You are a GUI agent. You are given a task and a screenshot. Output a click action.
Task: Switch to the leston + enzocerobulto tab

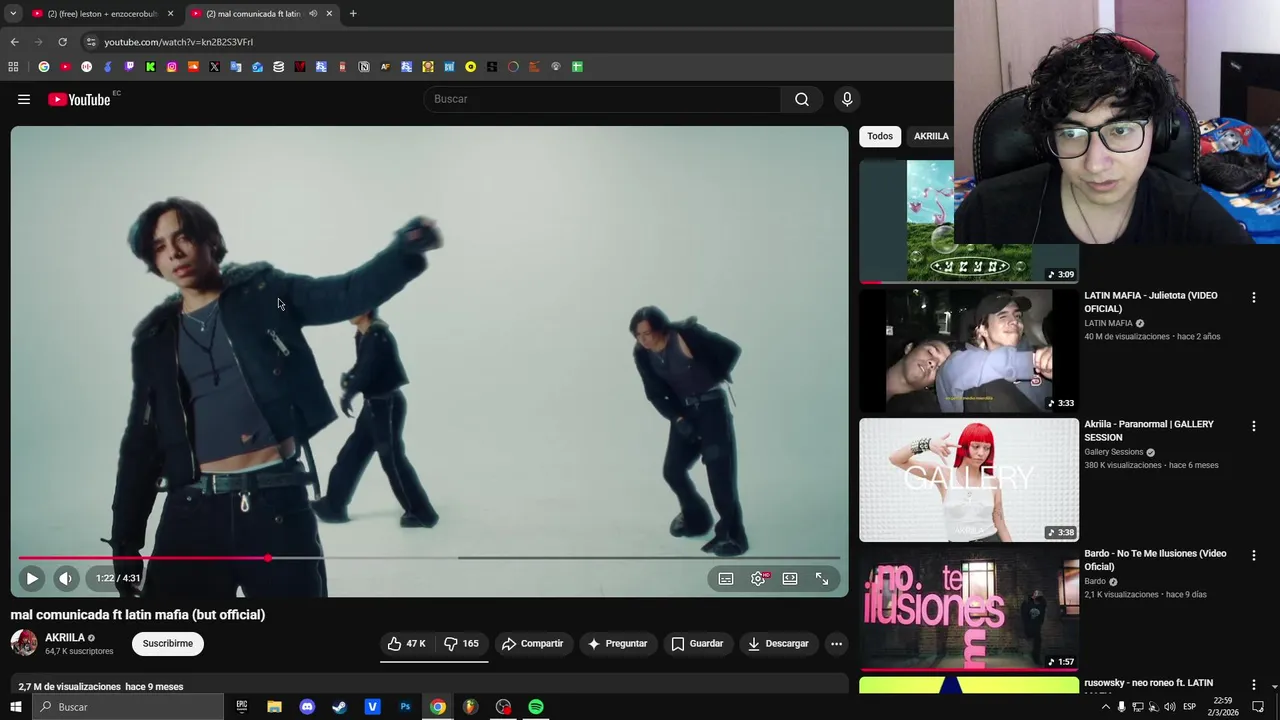click(96, 14)
